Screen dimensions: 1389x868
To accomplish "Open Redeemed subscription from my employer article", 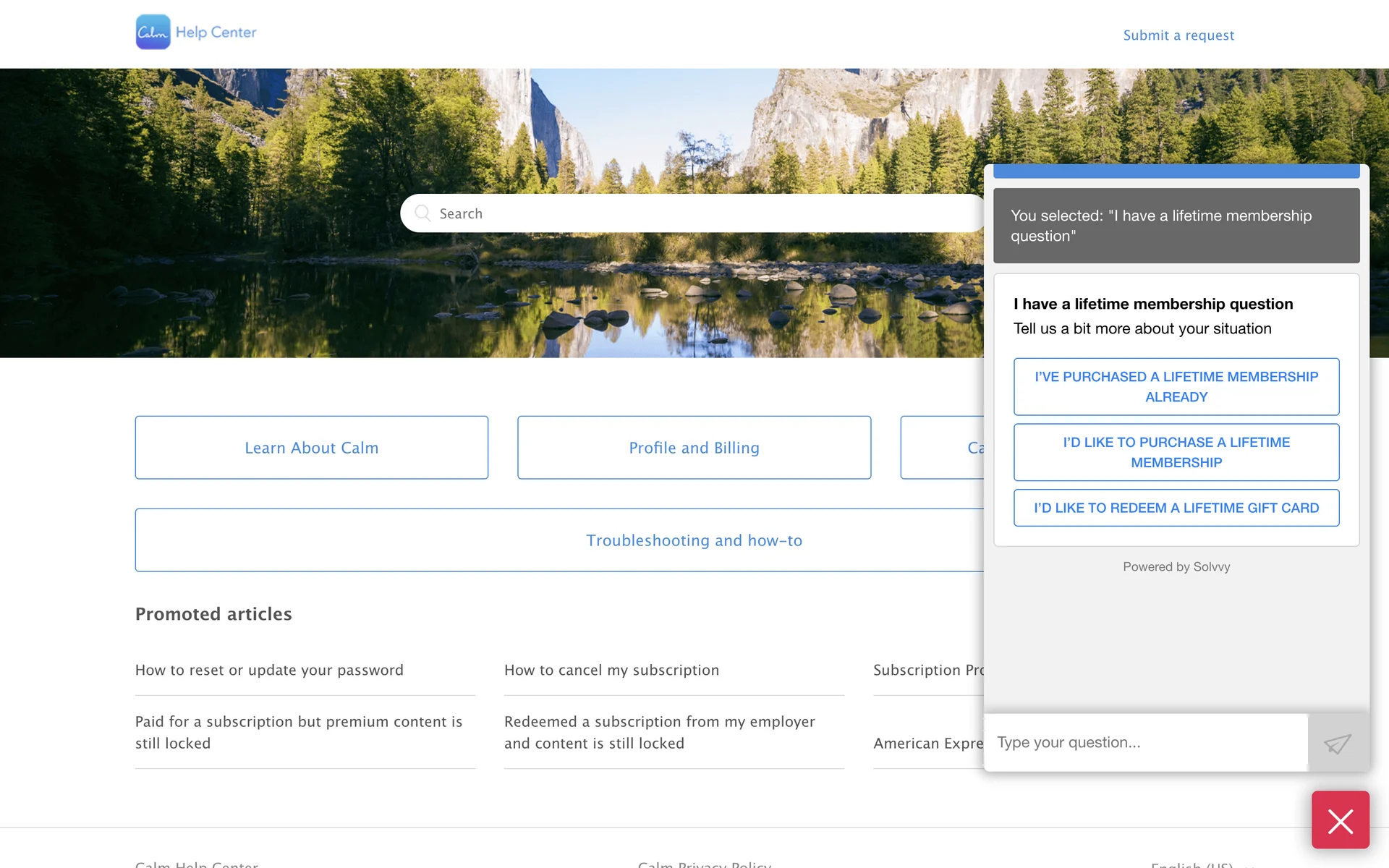I will click(x=659, y=732).
